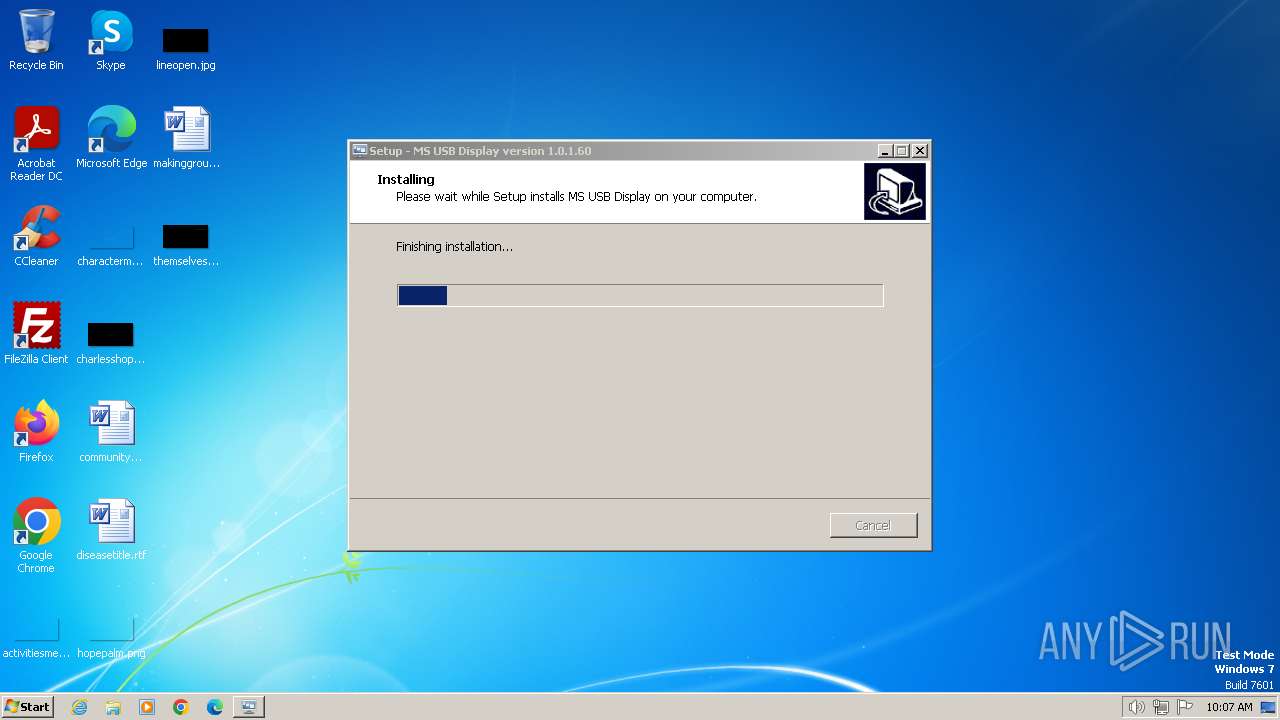This screenshot has width=1280, height=720.
Task: Click the Show desktop button
Action: pyautogui.click(x=1269, y=707)
